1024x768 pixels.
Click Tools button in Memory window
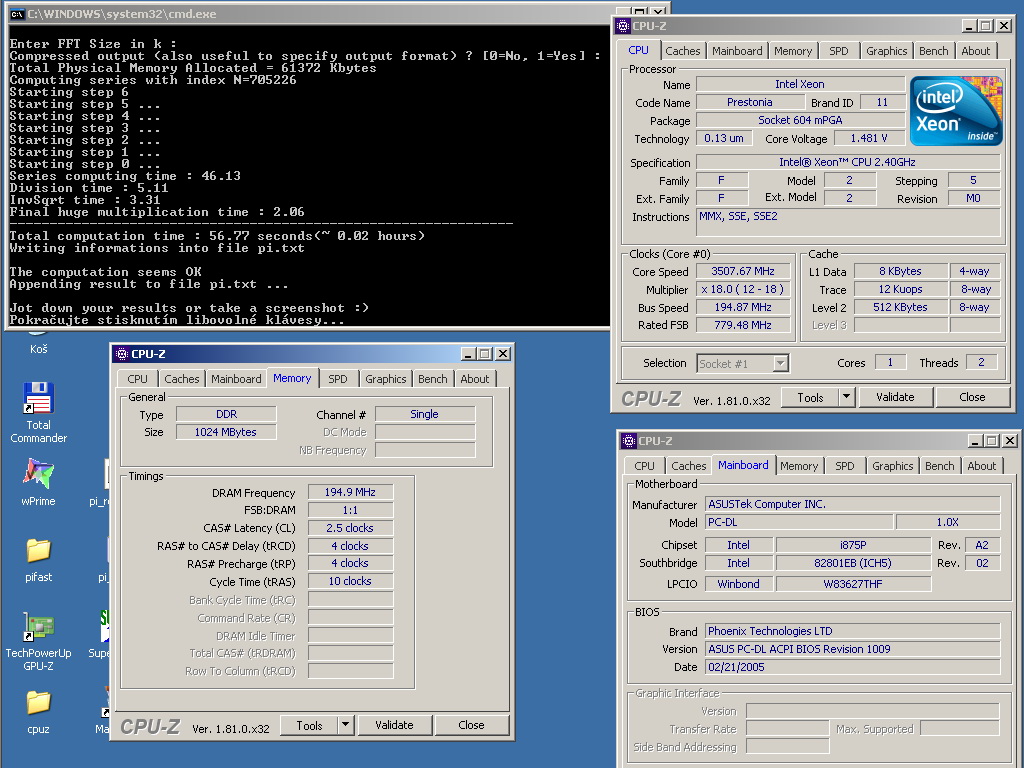[309, 725]
